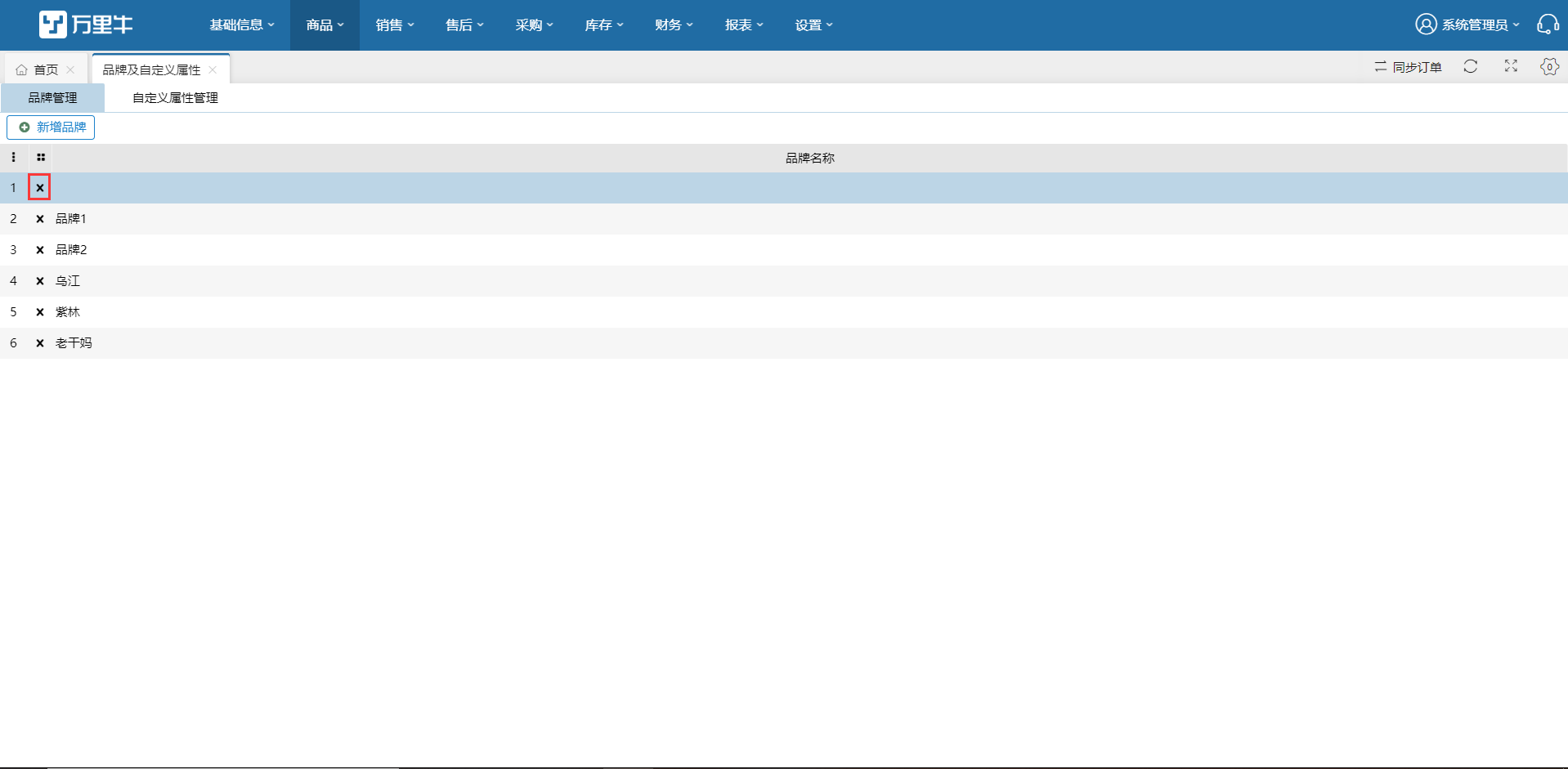Select the 乌江 row
The height and width of the screenshot is (769, 1568).
[x=784, y=280]
